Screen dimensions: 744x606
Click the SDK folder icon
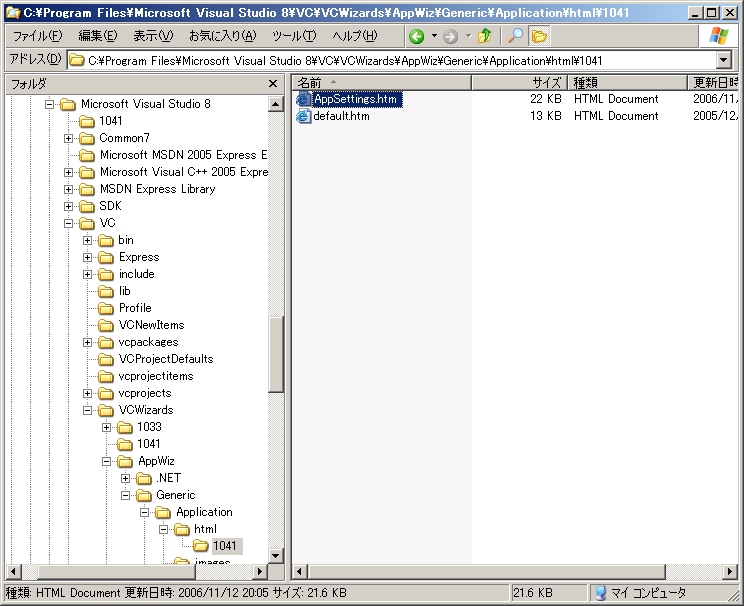87,206
